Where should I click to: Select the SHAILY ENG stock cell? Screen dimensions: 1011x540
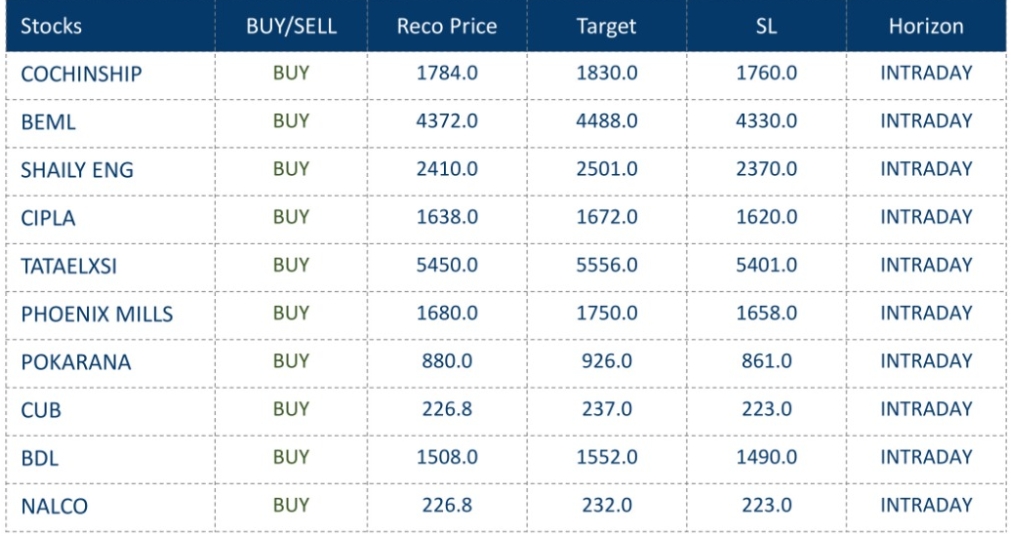point(77,170)
